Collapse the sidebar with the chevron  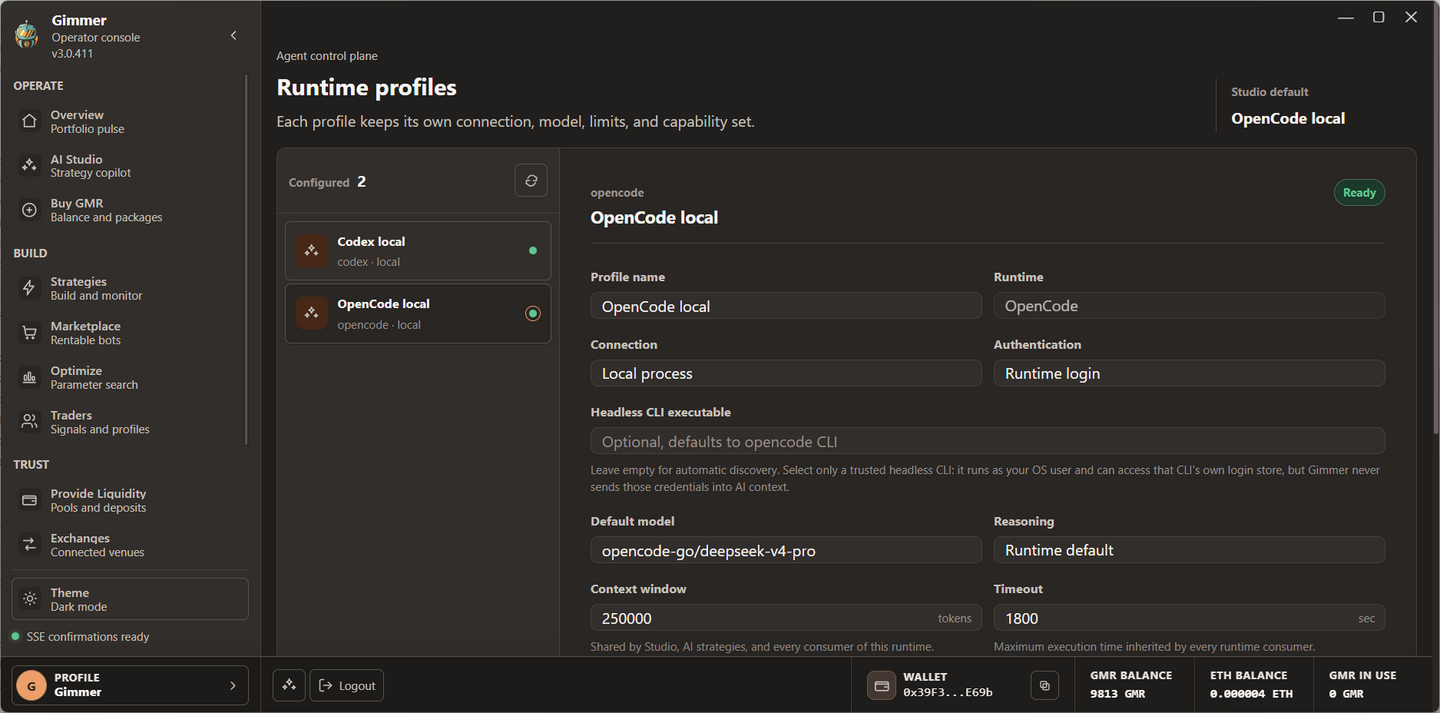tap(234, 36)
